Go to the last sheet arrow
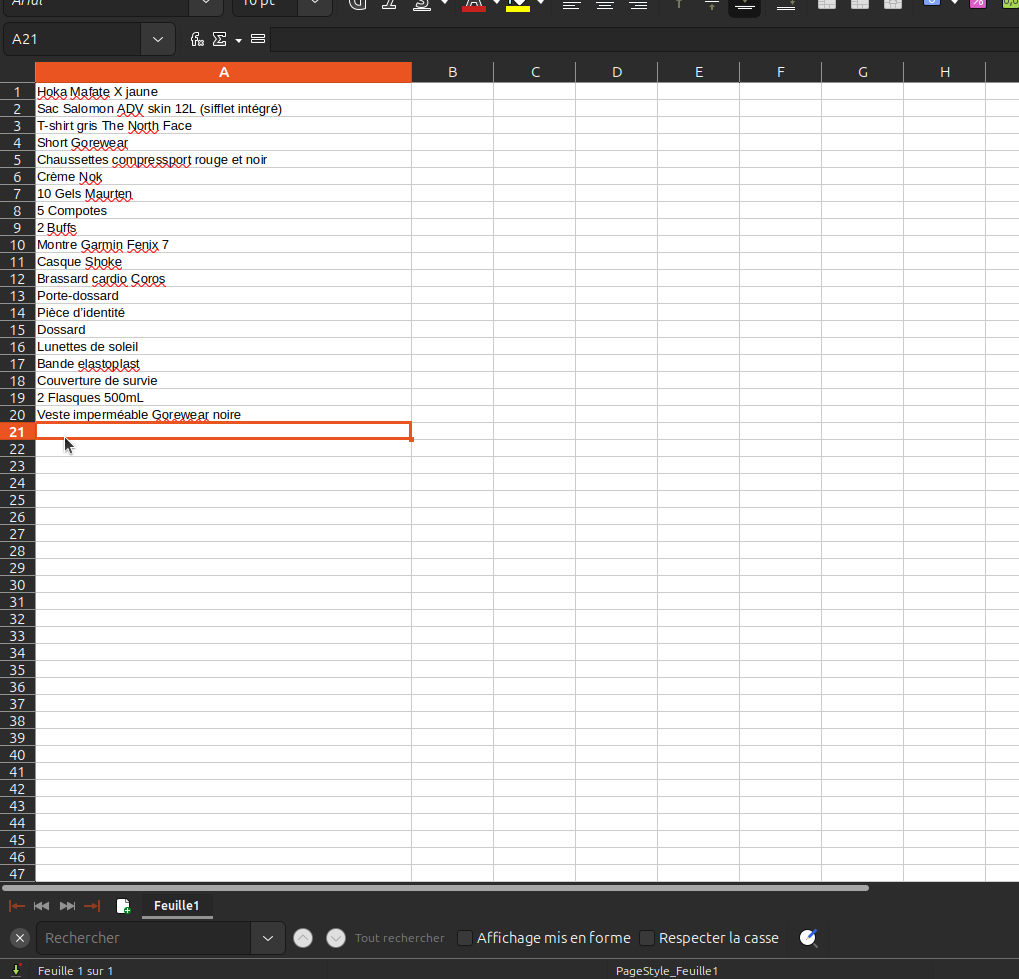The image size is (1019, 979). click(x=92, y=906)
